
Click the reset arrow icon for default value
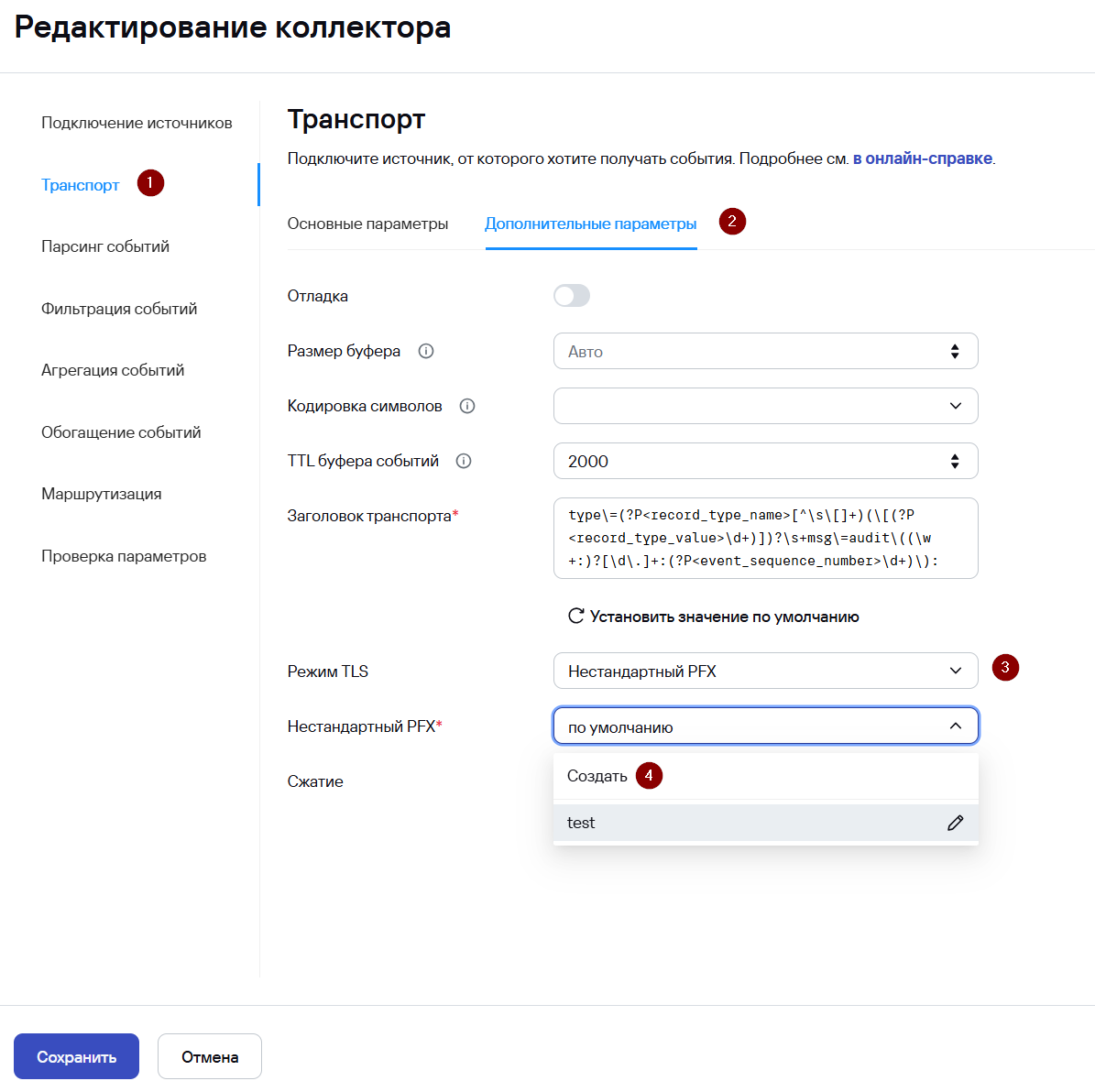[576, 616]
